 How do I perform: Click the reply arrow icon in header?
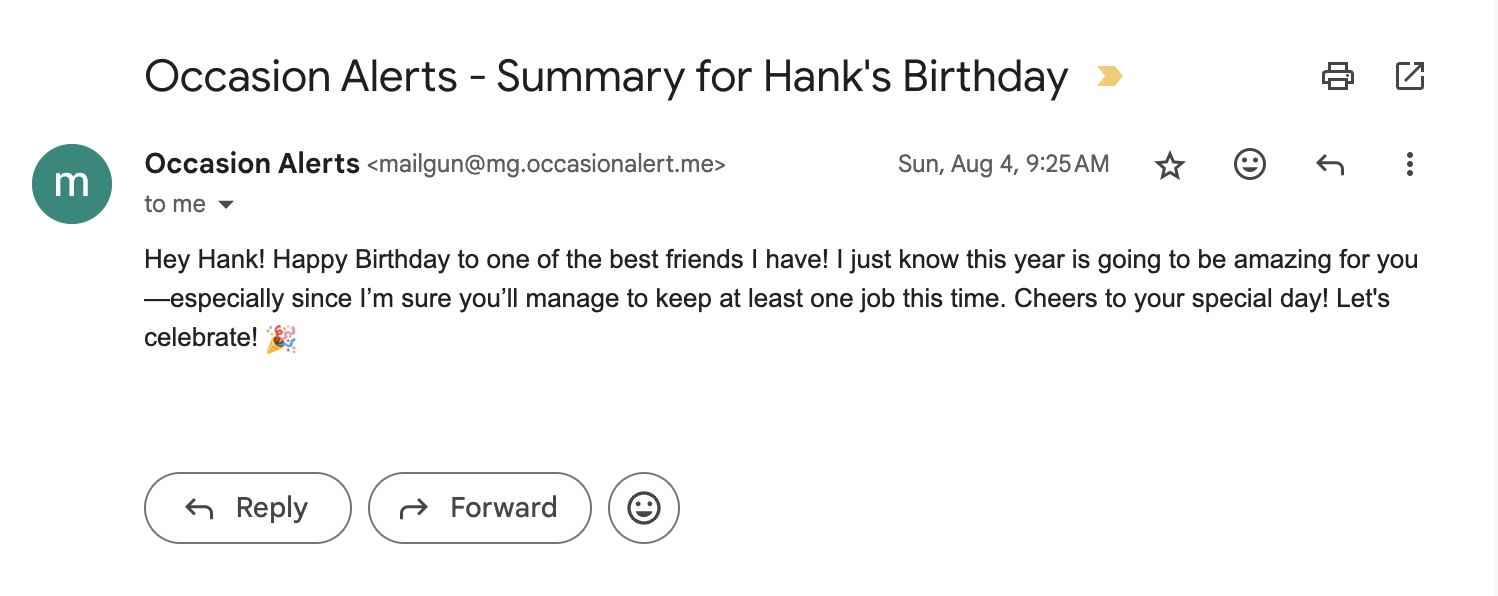point(1329,164)
